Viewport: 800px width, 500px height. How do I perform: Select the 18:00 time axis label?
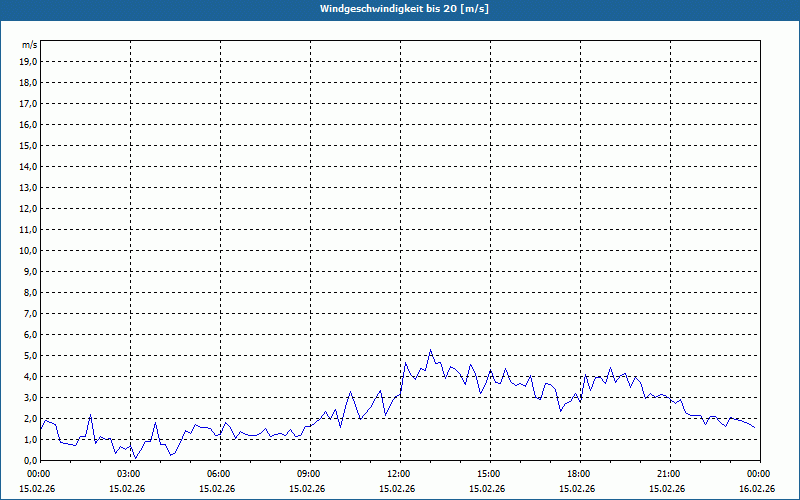coord(578,474)
